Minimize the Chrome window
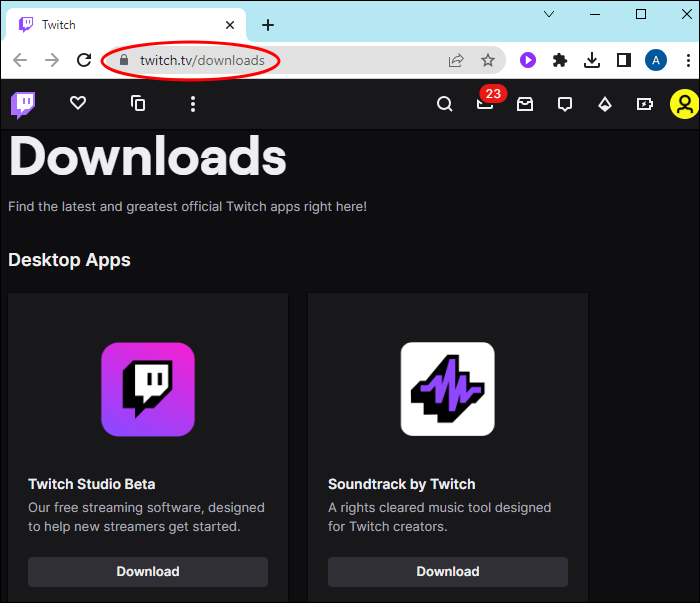Image resolution: width=700 pixels, height=603 pixels. click(x=595, y=14)
